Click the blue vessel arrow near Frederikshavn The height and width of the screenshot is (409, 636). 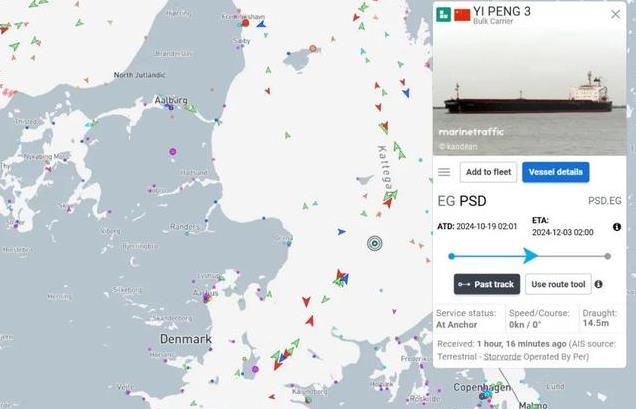(x=262, y=24)
